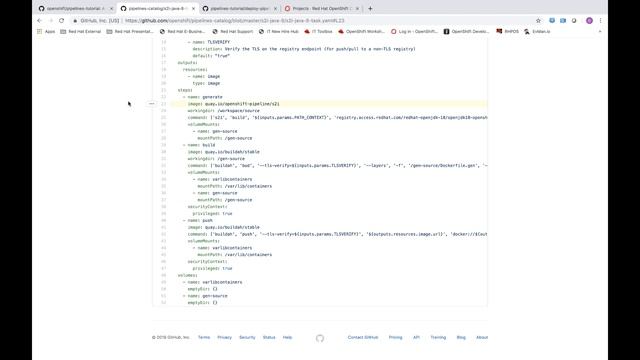The height and width of the screenshot is (360, 640).
Task: Click the address bar URL field
Action: (x=235, y=20)
